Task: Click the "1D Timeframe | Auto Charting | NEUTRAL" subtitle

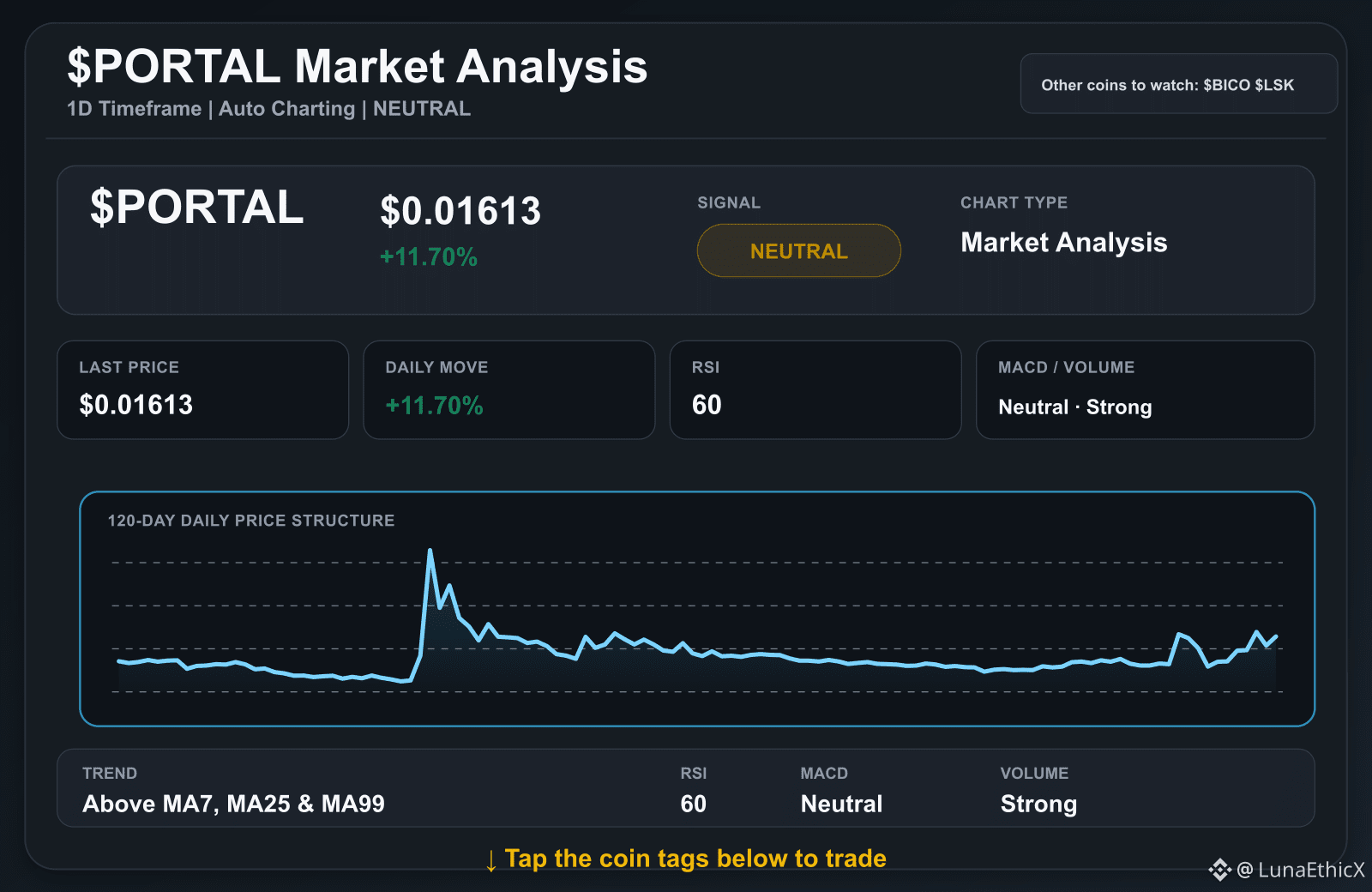Action: [268, 109]
